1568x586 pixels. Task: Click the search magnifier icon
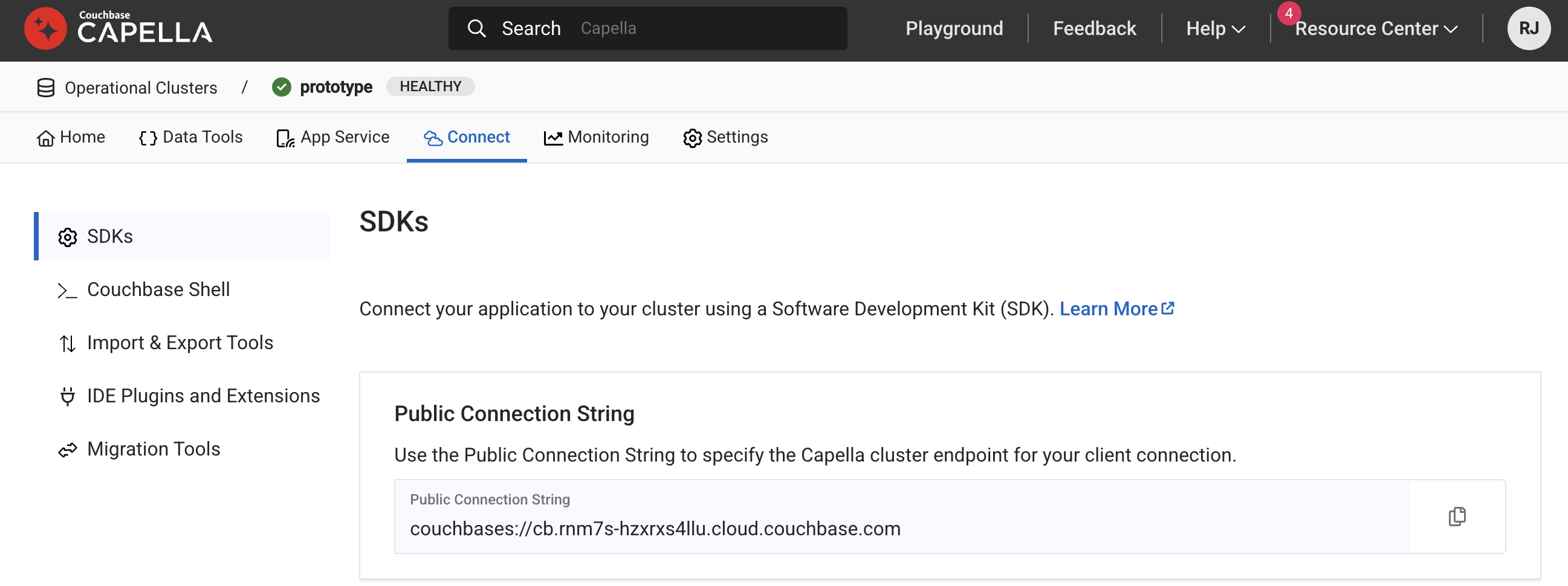(x=476, y=28)
